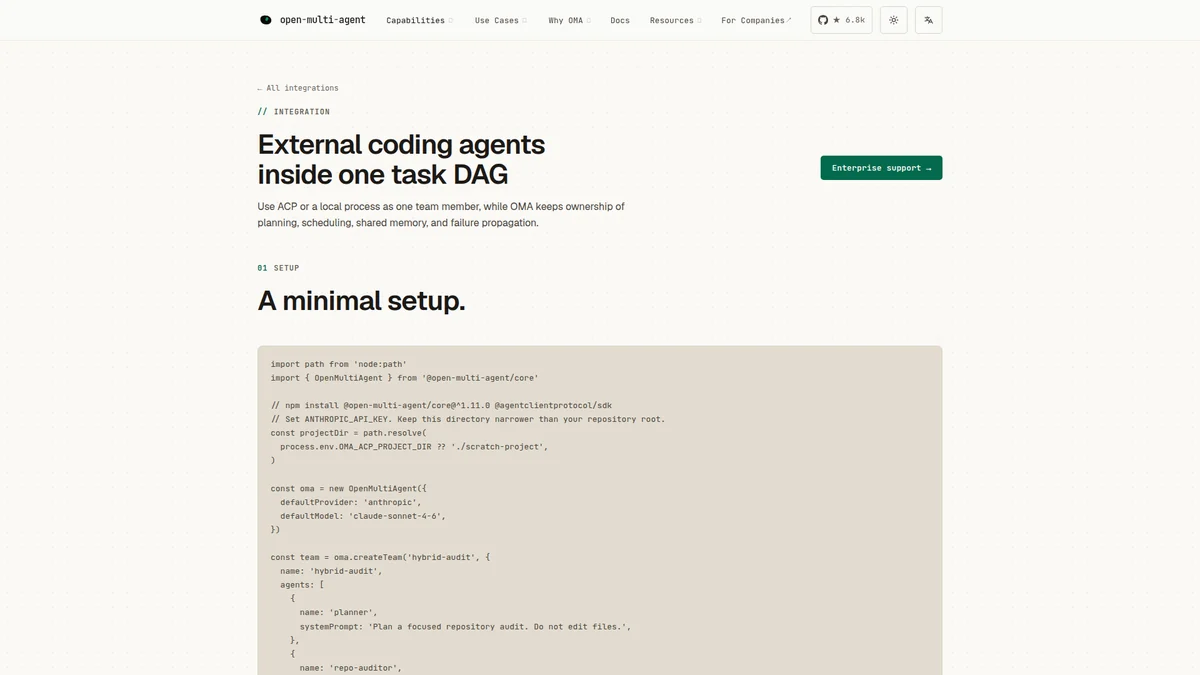Click the 'A minimal setup.' heading
This screenshot has width=1200, height=675.
coord(361,300)
